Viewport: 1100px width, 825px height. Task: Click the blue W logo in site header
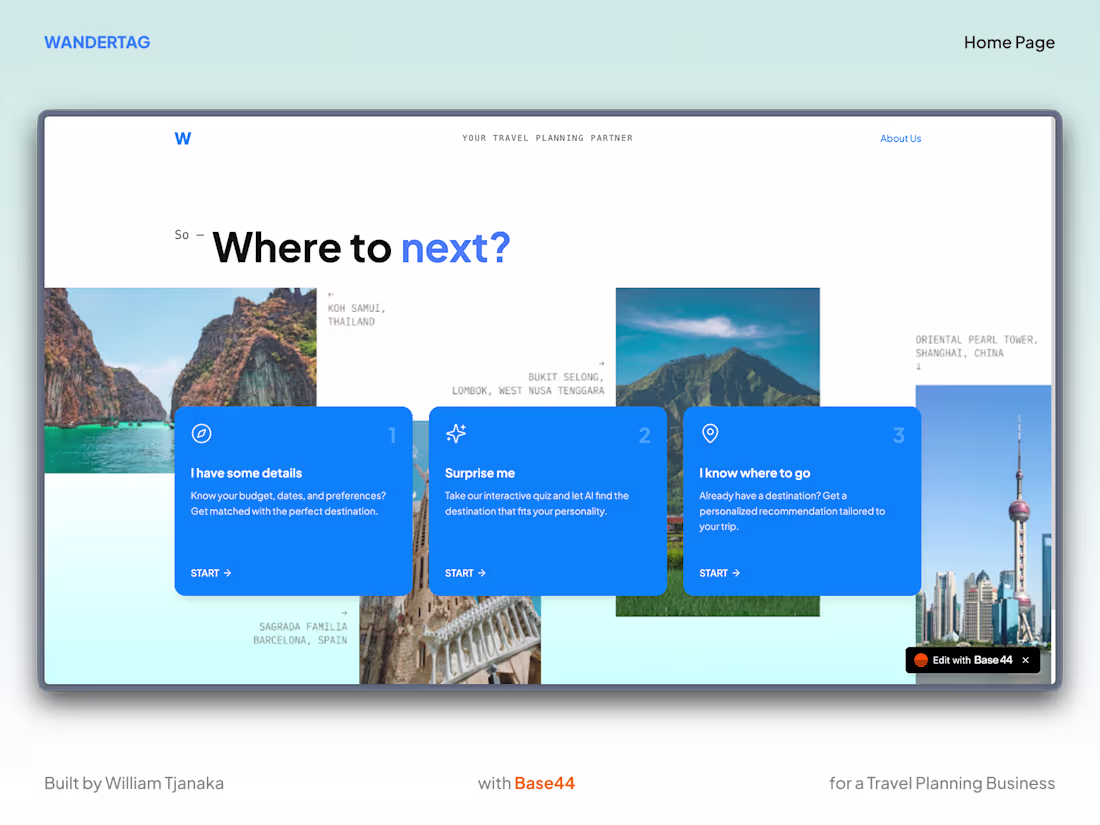pos(182,138)
